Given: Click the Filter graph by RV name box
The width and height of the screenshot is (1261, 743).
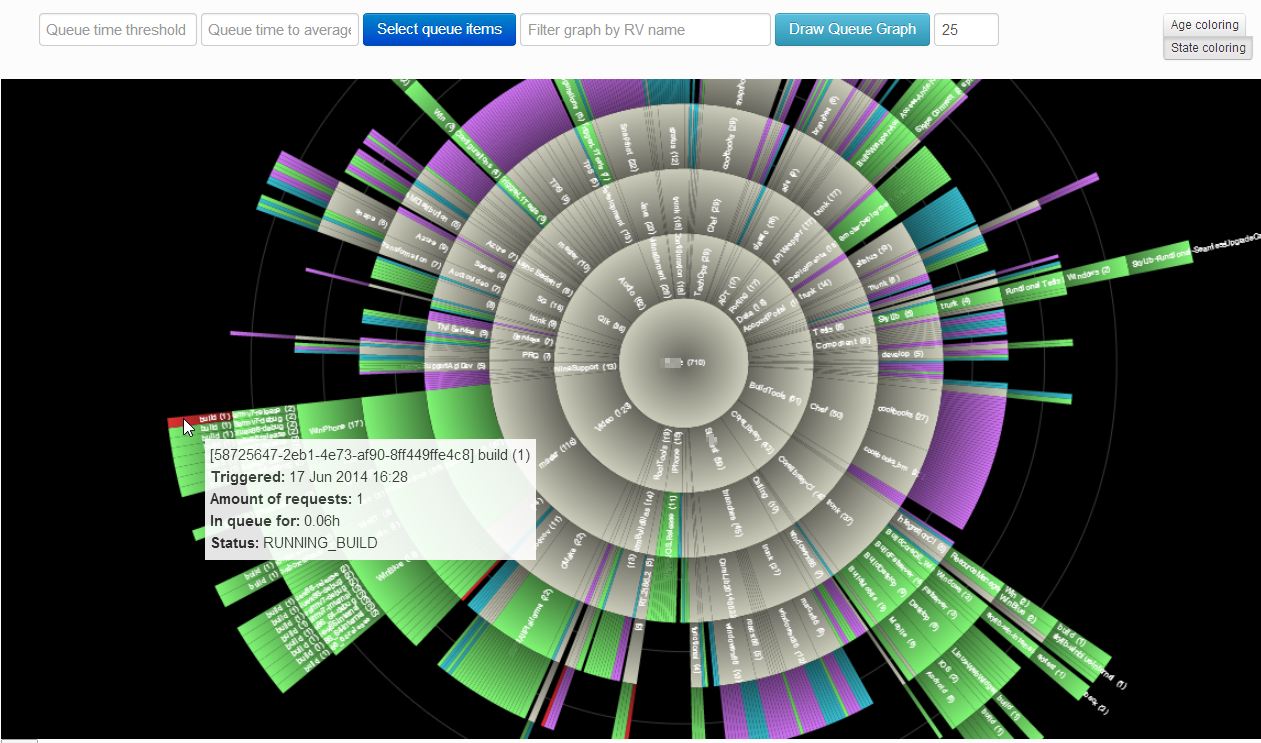Looking at the screenshot, I should click(645, 30).
